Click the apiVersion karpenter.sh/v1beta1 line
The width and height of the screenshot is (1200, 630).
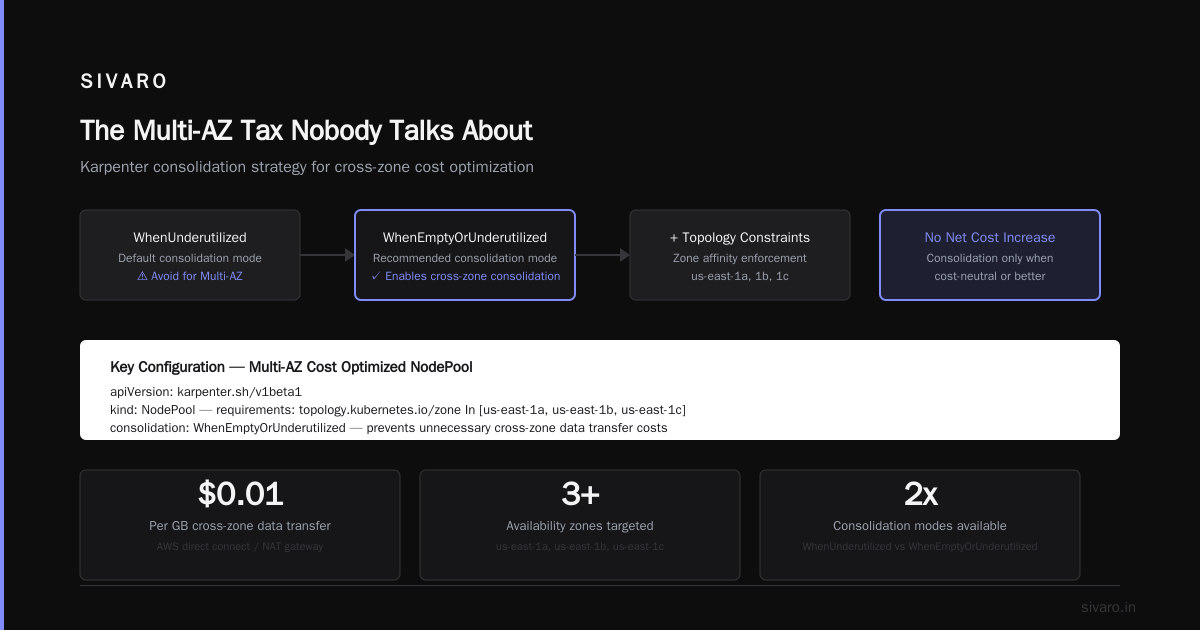(206, 392)
